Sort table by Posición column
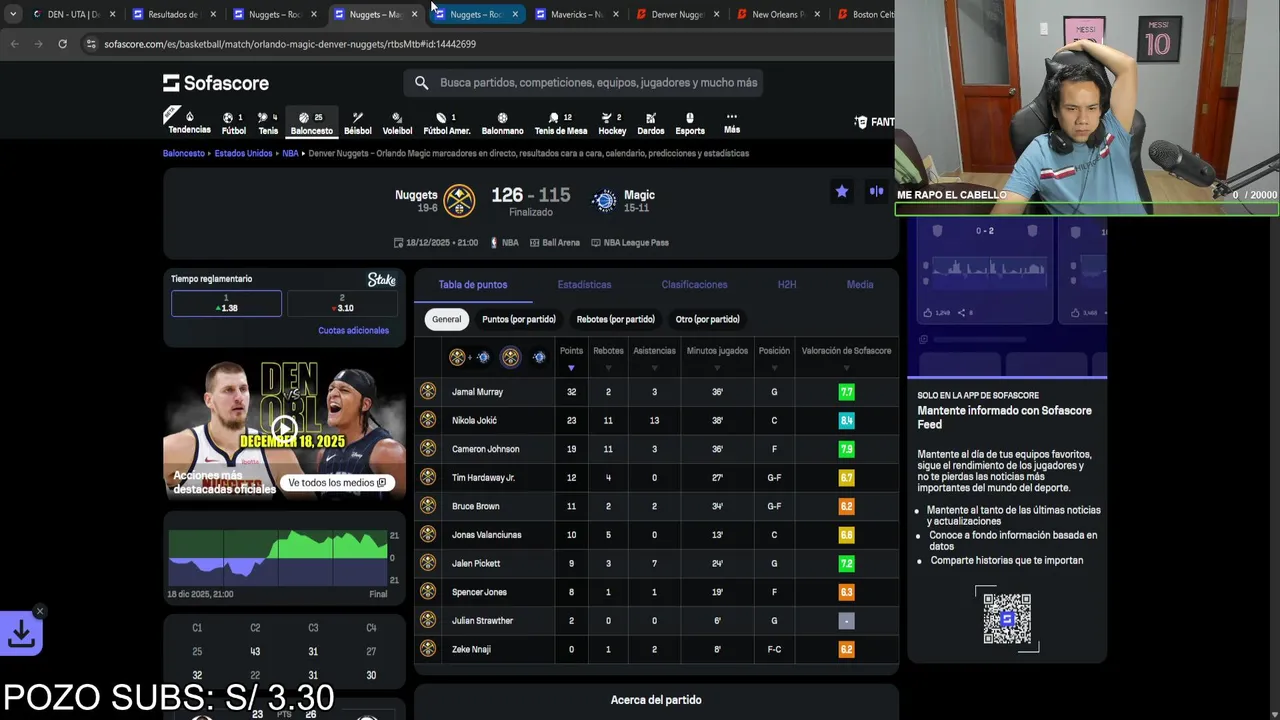Screen dimensions: 1280x720 tap(774, 357)
